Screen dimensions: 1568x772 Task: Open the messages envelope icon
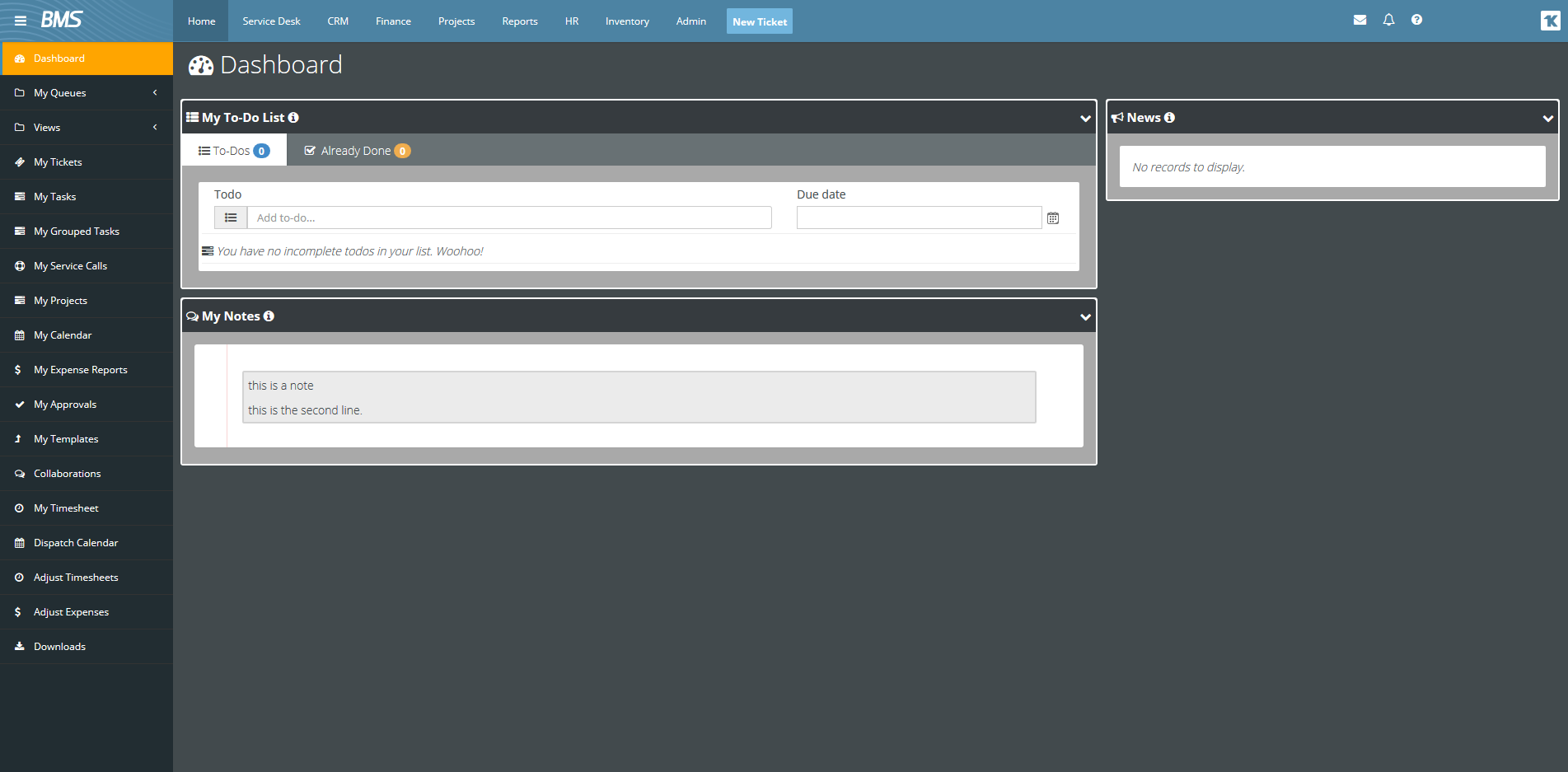point(1360,19)
